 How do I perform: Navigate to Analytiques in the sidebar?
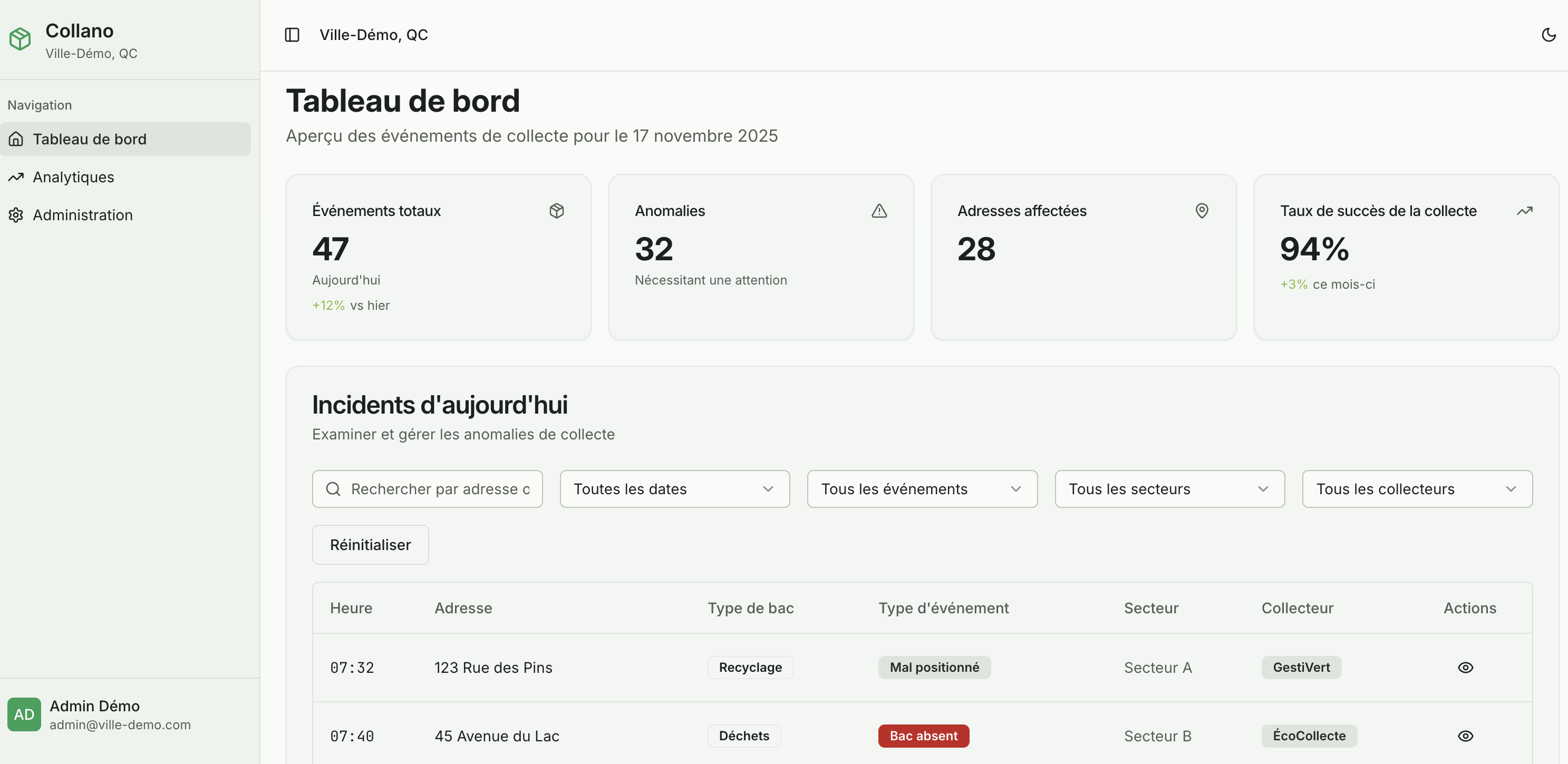(x=73, y=177)
